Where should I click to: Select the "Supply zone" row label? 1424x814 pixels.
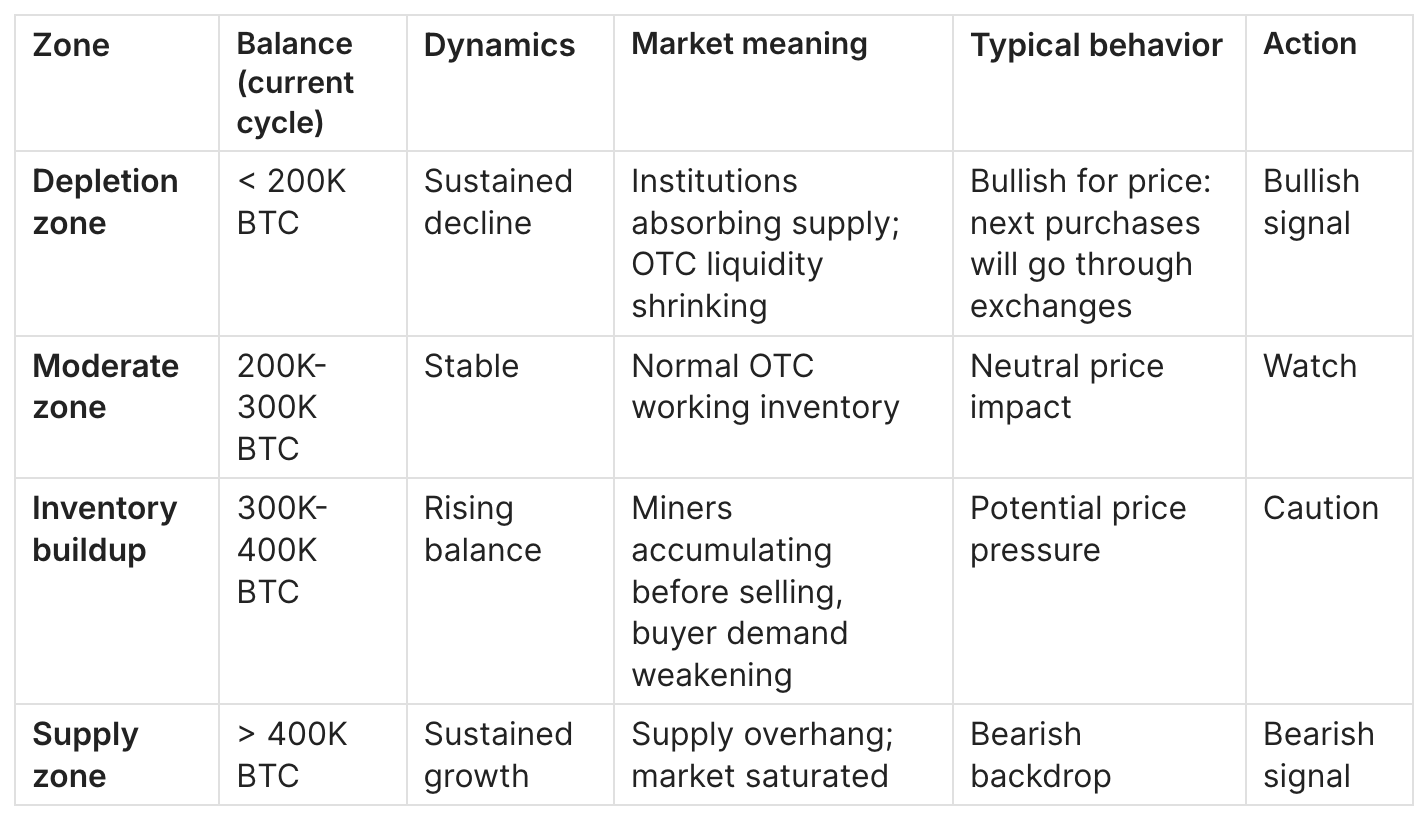click(x=85, y=755)
